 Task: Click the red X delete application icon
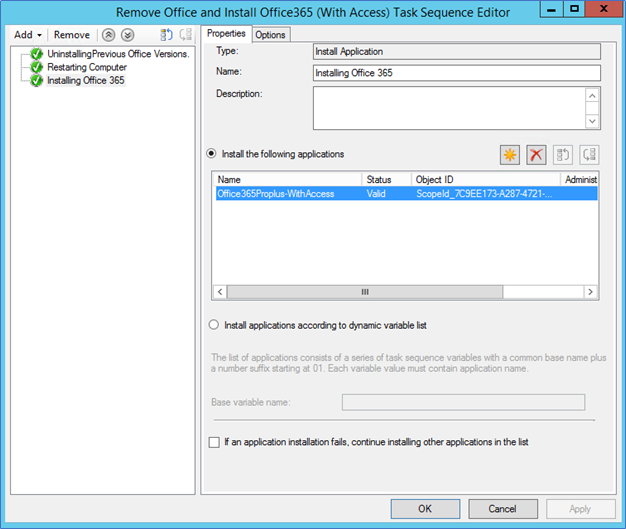536,155
